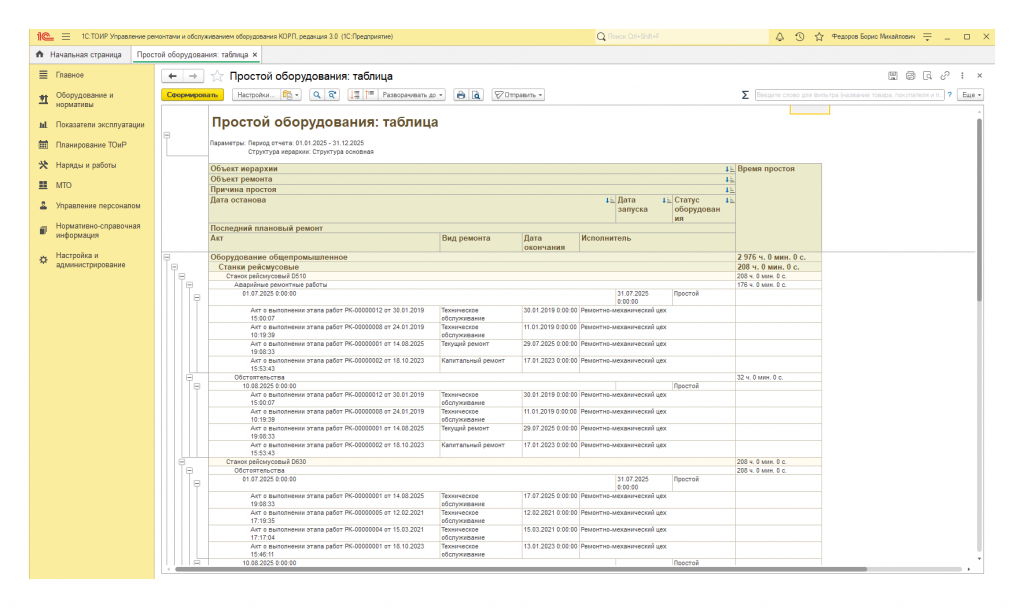Image resolution: width=1024 pixels, height=608 pixels.
Task: Sort by Объект ремонта column icon
Action: pyautogui.click(x=729, y=180)
